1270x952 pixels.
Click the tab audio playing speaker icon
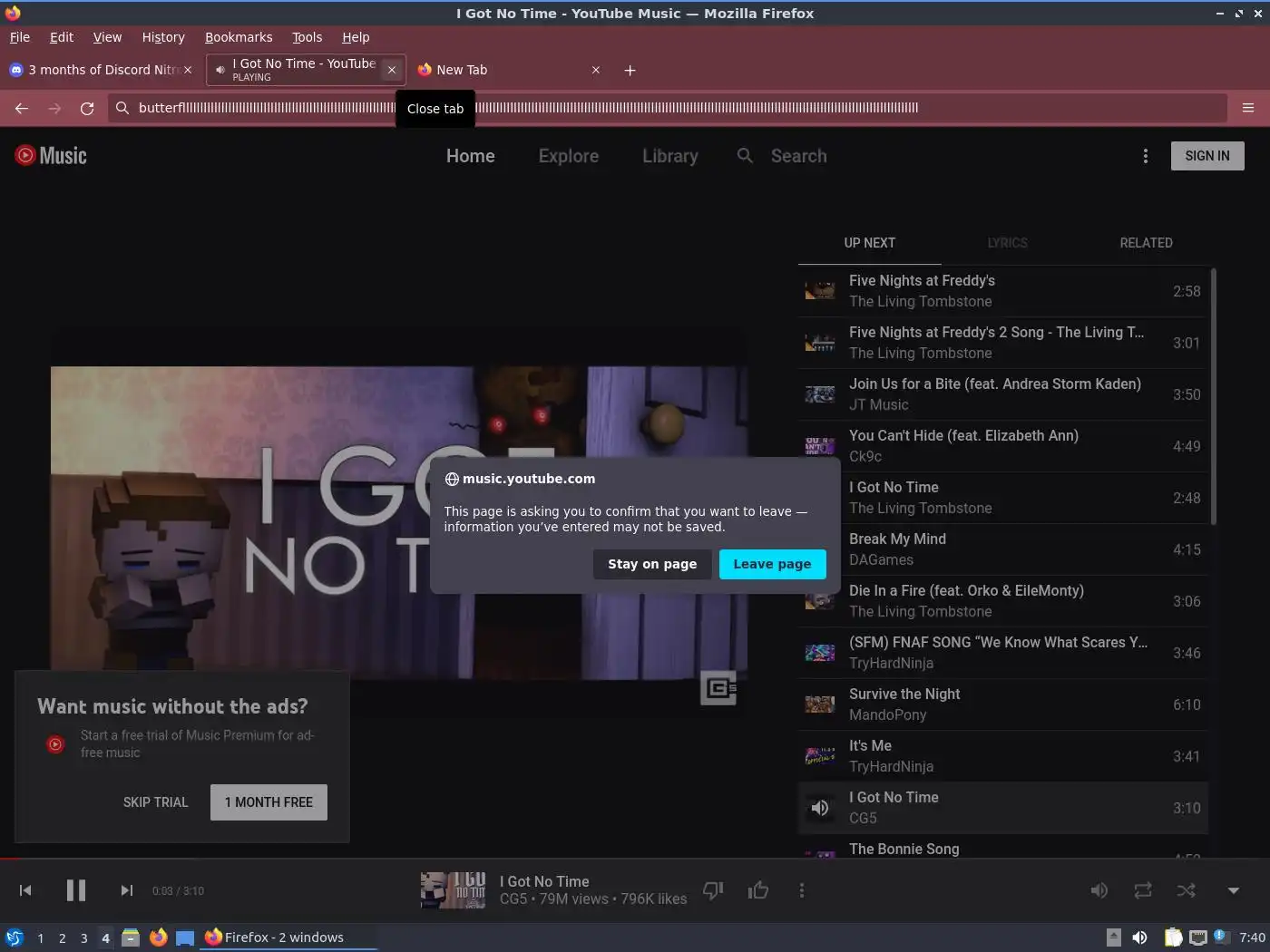220,70
